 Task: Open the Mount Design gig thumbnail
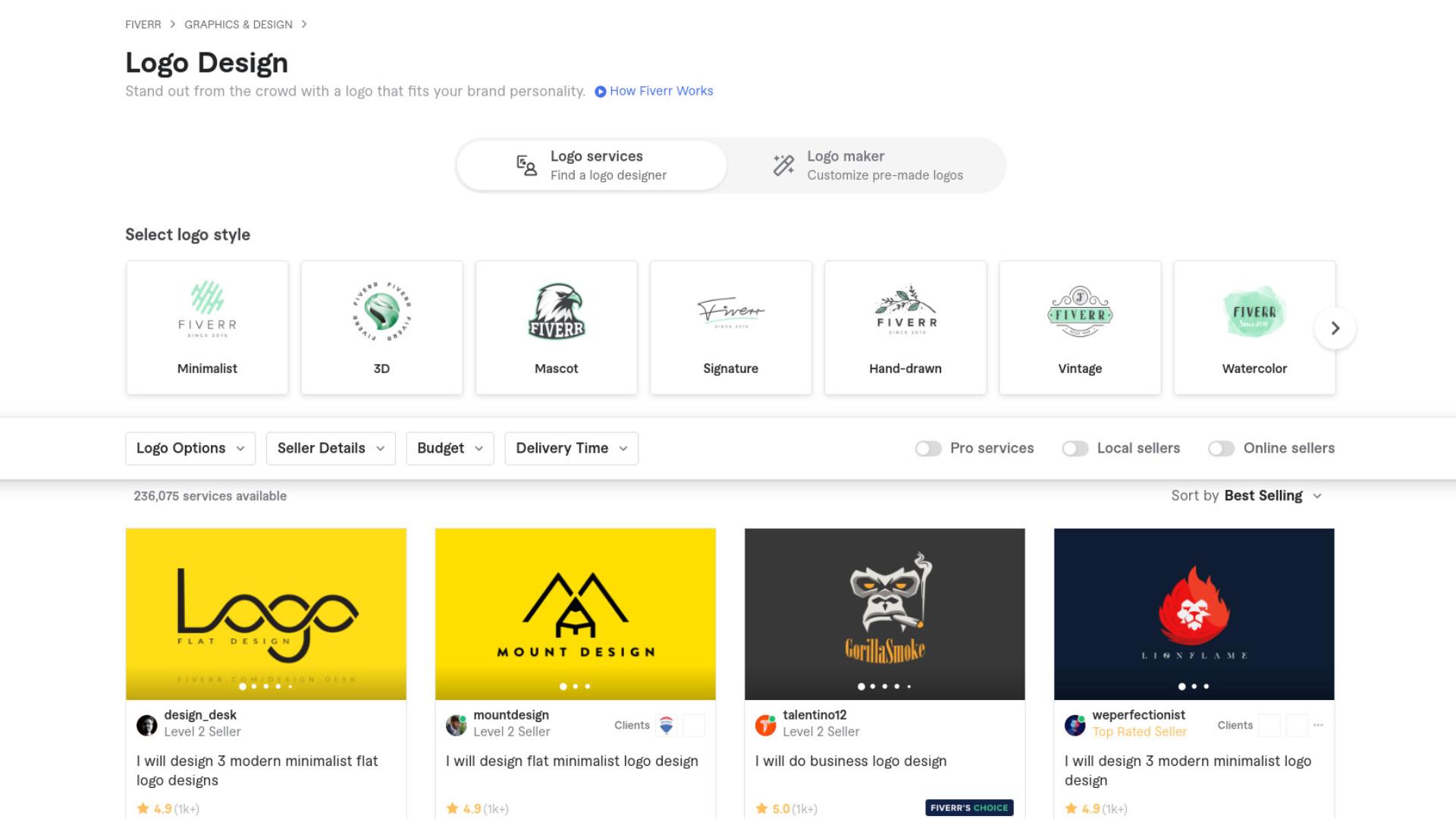pyautogui.click(x=576, y=614)
